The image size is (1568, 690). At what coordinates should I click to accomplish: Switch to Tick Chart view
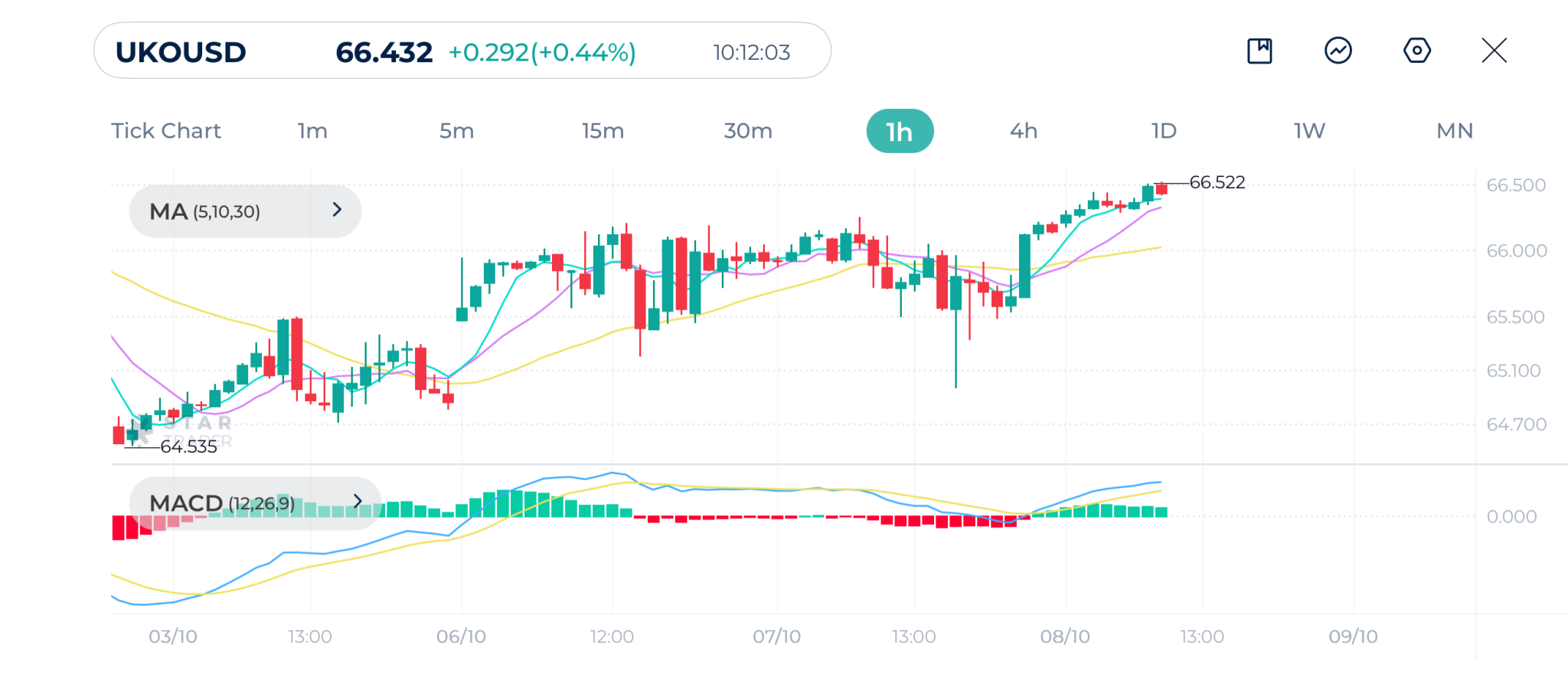pos(166,131)
